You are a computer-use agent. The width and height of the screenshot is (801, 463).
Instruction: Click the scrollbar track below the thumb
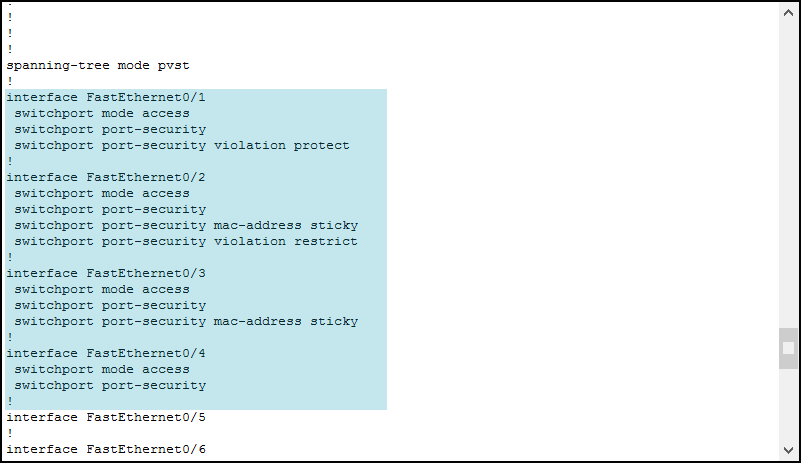788,405
